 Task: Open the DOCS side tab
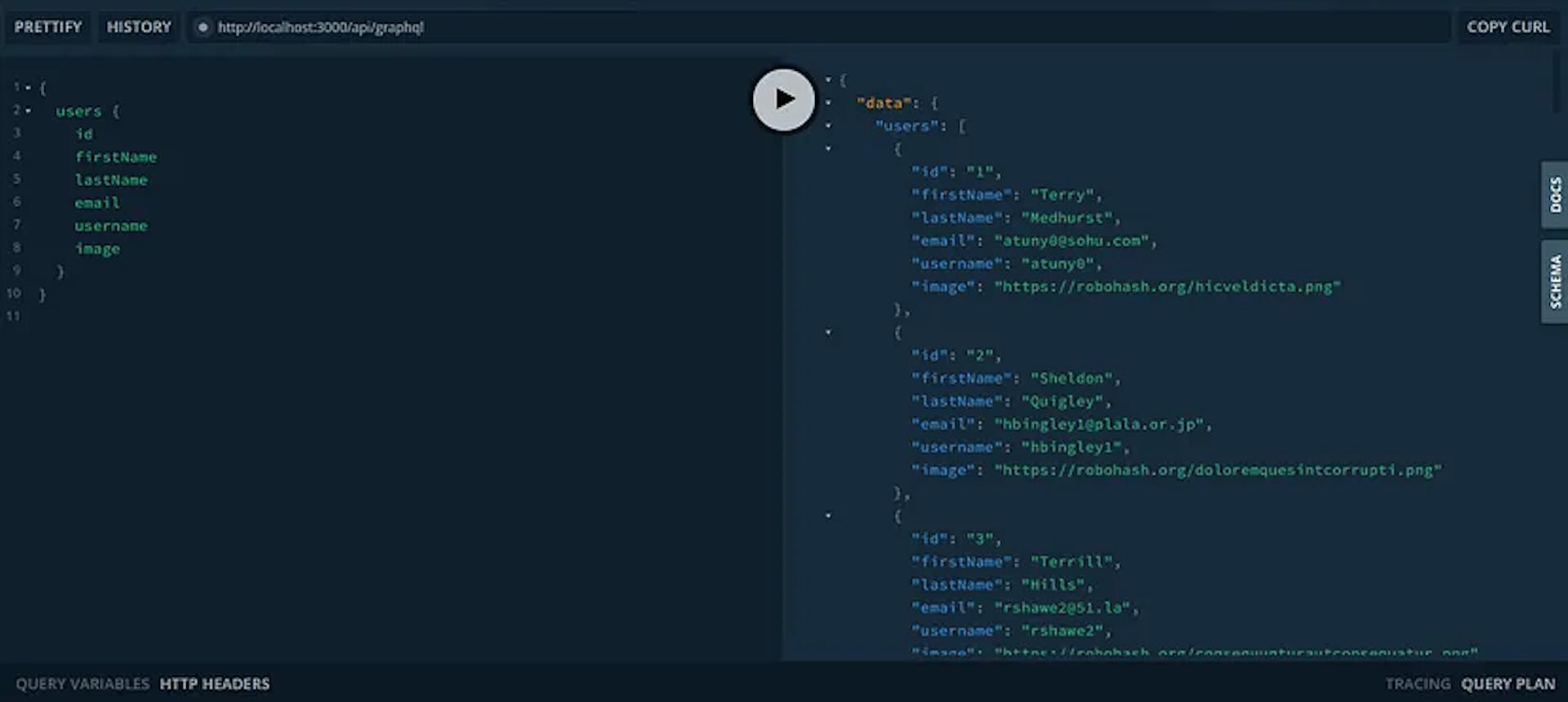[x=1554, y=195]
